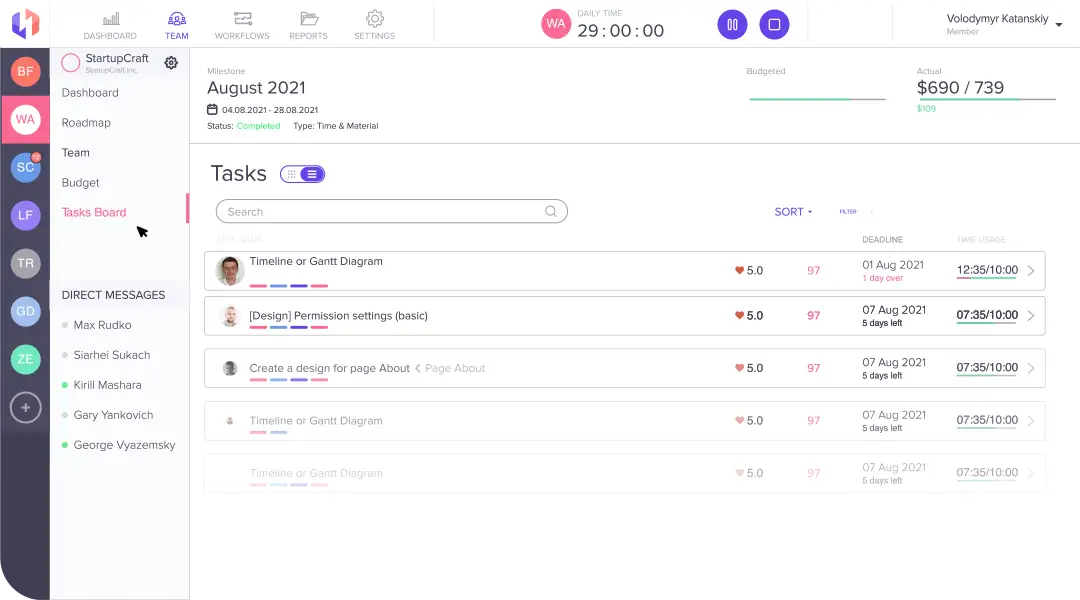The height and width of the screenshot is (600, 1080).
Task: Click the Actual budget progress bar
Action: point(986,99)
